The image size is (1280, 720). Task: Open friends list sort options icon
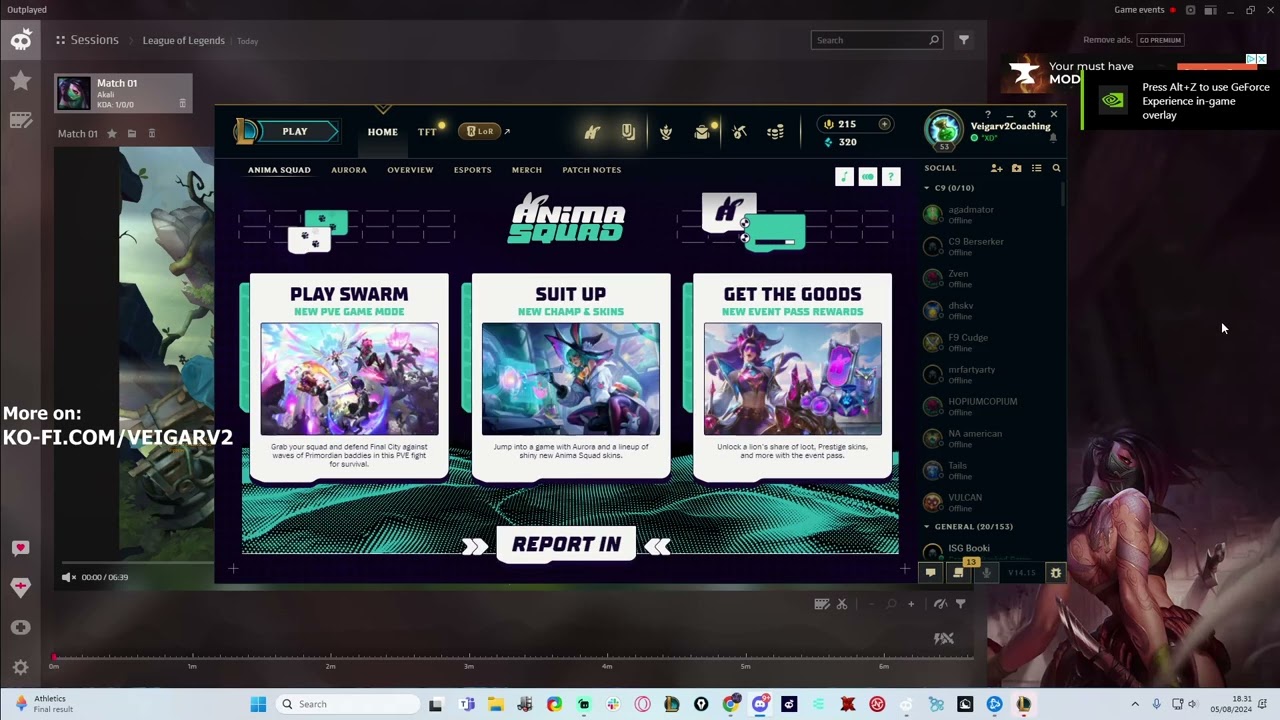1037,168
